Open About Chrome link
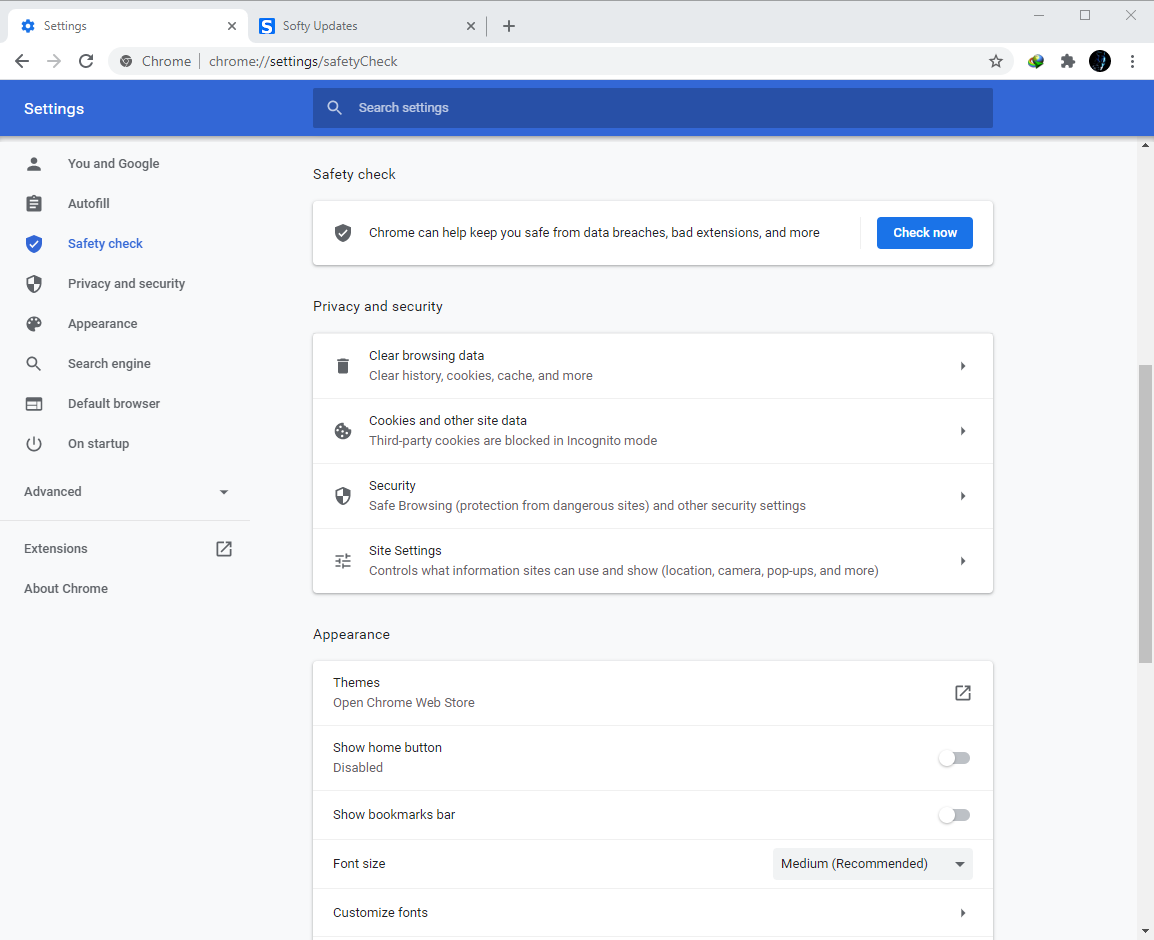Image resolution: width=1154 pixels, height=940 pixels. [66, 589]
